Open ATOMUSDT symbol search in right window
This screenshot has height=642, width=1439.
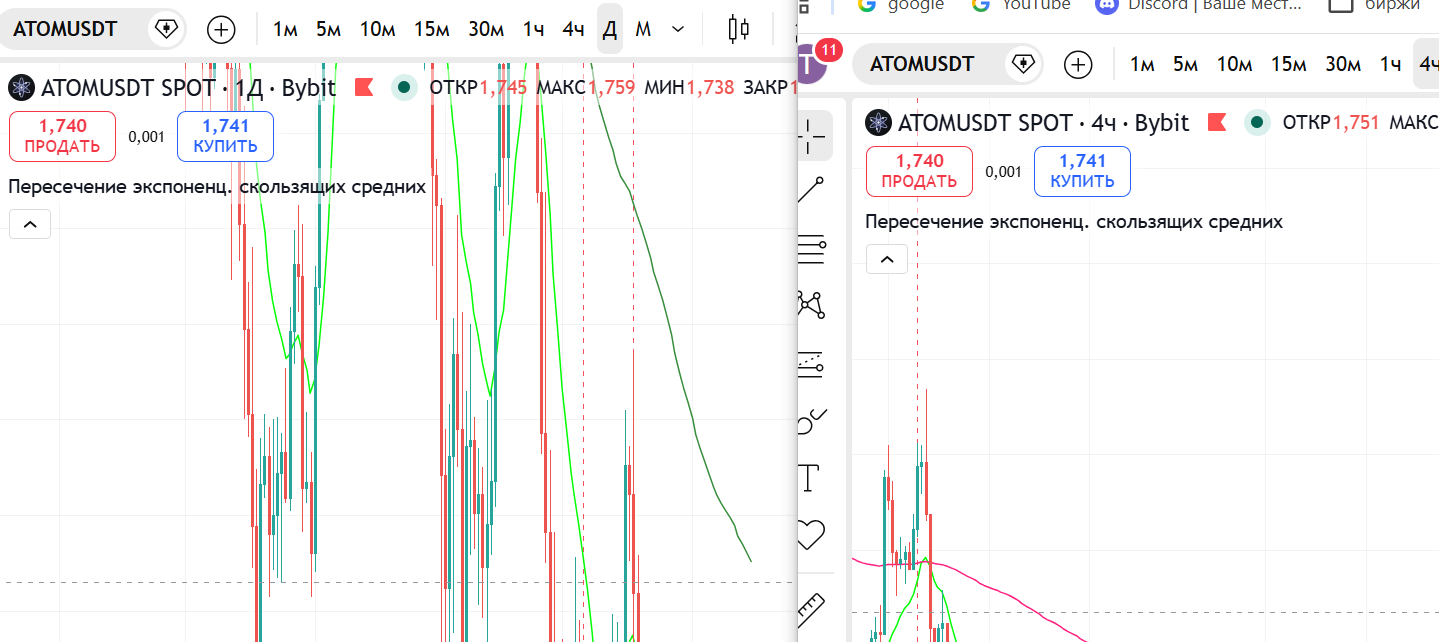click(922, 64)
